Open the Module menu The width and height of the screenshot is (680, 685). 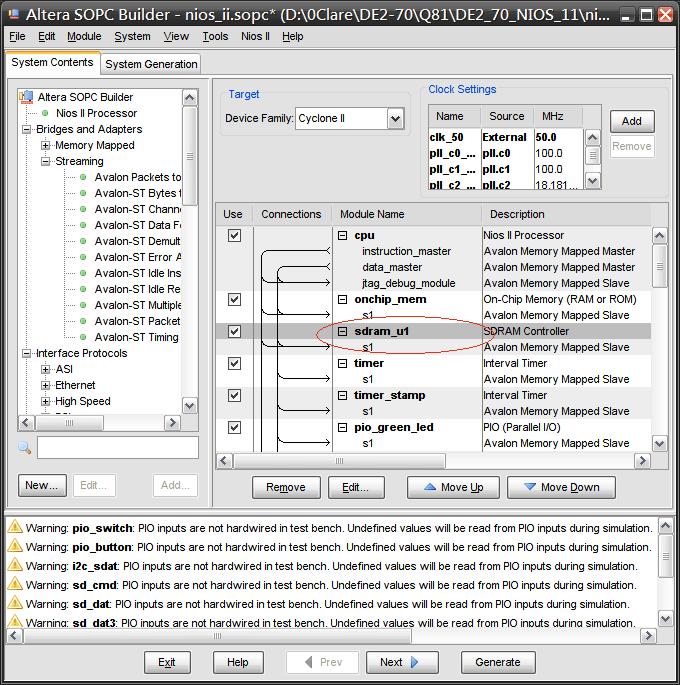(84, 36)
